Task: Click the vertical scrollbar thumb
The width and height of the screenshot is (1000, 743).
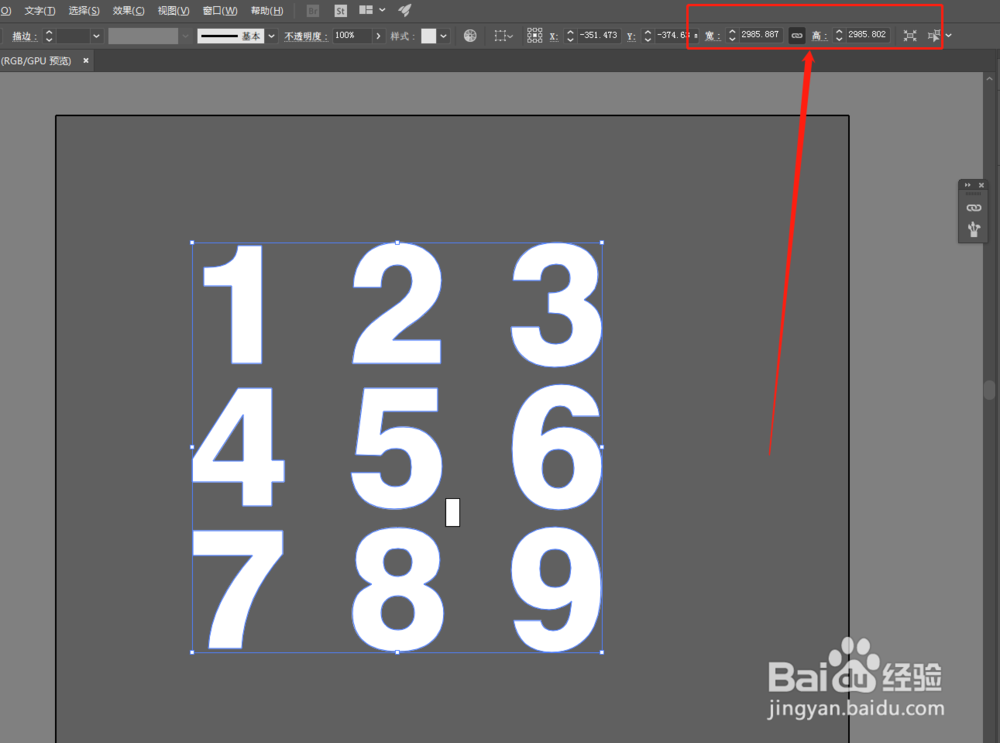Action: pos(990,390)
